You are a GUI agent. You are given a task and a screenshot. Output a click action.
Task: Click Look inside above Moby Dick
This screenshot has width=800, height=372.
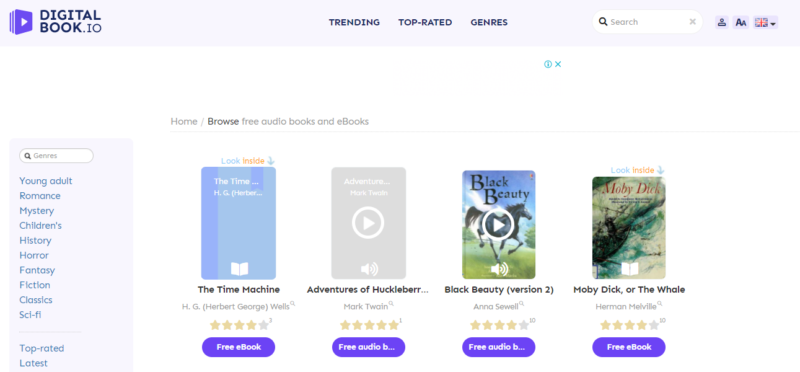point(638,170)
